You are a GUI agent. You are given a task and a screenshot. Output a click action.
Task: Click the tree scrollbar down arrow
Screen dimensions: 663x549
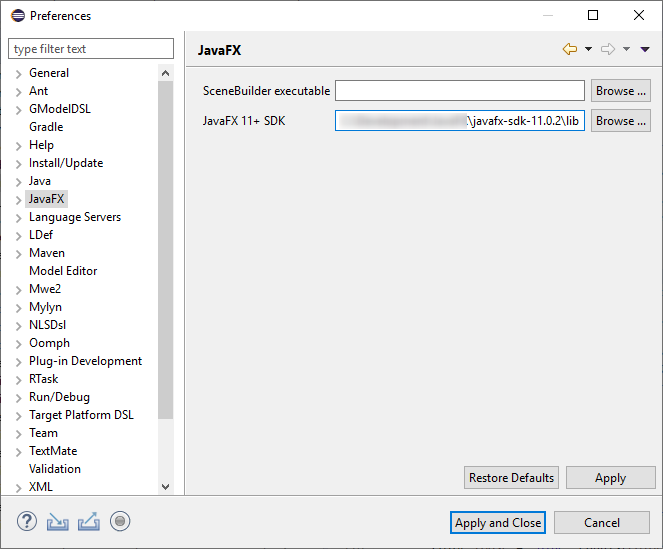[166, 487]
